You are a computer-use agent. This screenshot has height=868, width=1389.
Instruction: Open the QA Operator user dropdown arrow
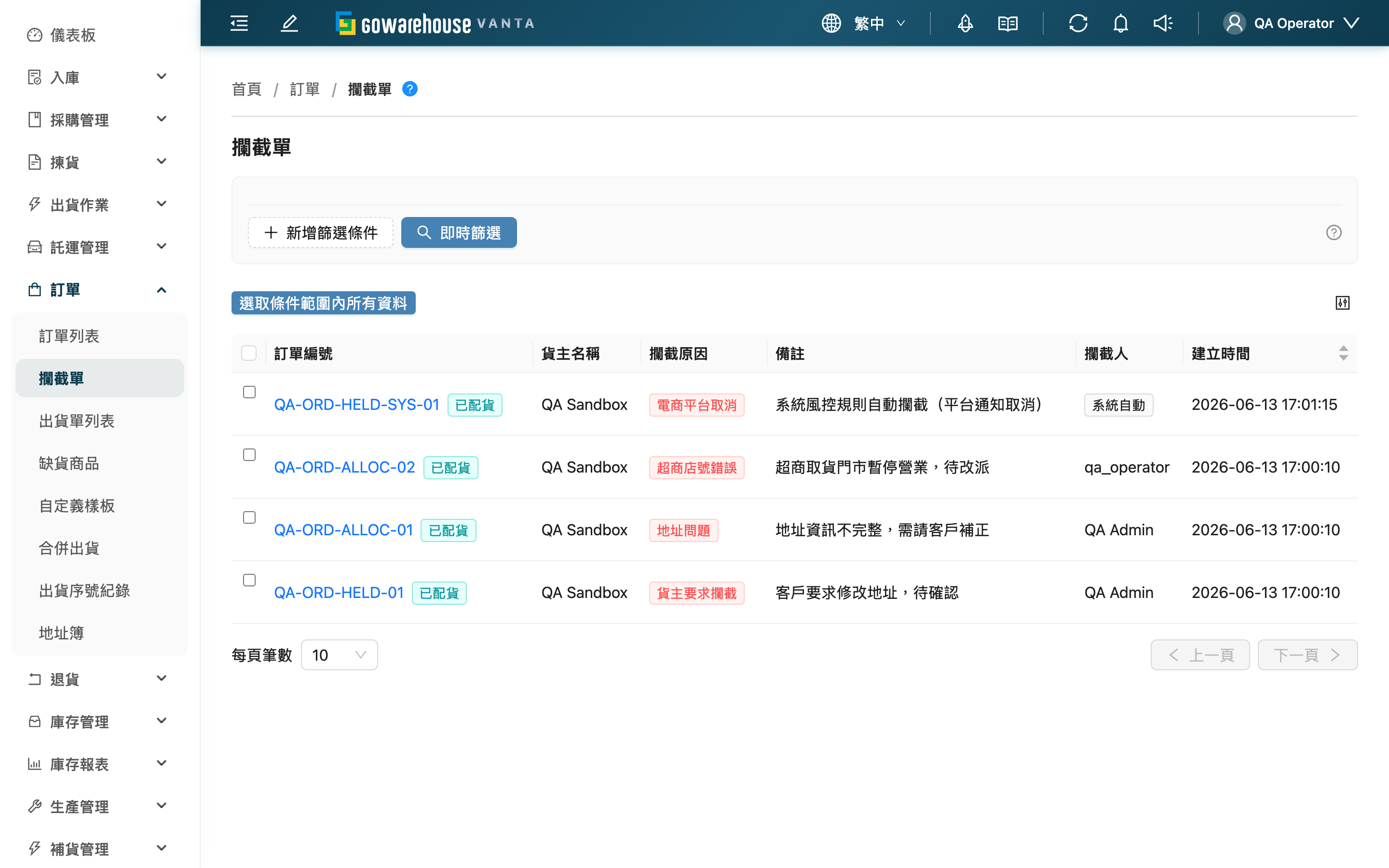1352,24
